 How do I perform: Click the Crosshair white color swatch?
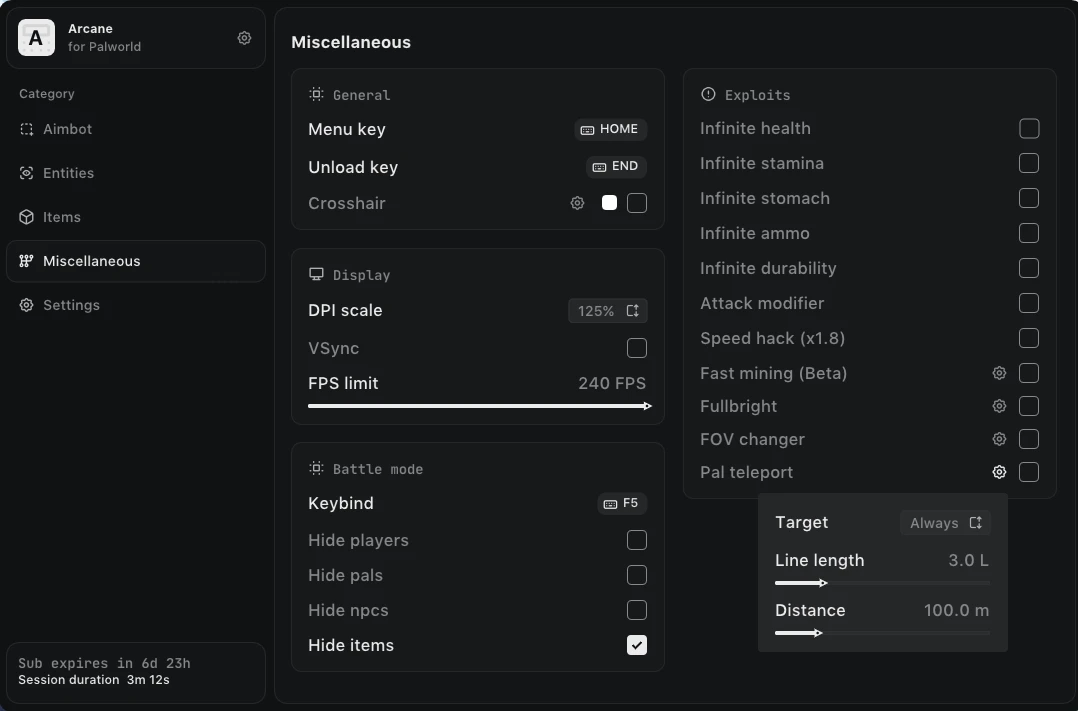coord(609,203)
